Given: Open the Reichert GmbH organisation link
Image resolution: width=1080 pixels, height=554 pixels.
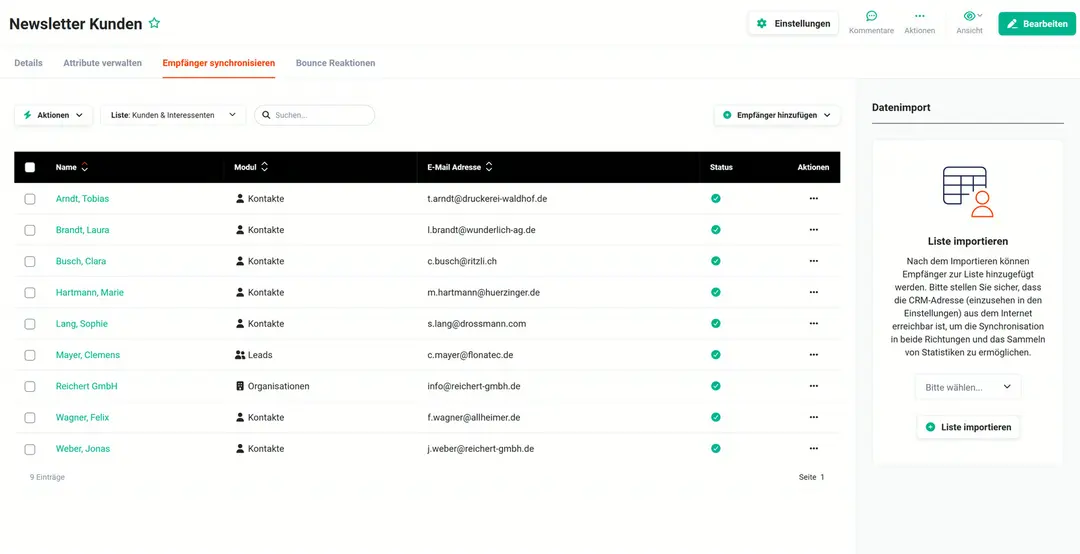Looking at the screenshot, I should click(86, 387).
